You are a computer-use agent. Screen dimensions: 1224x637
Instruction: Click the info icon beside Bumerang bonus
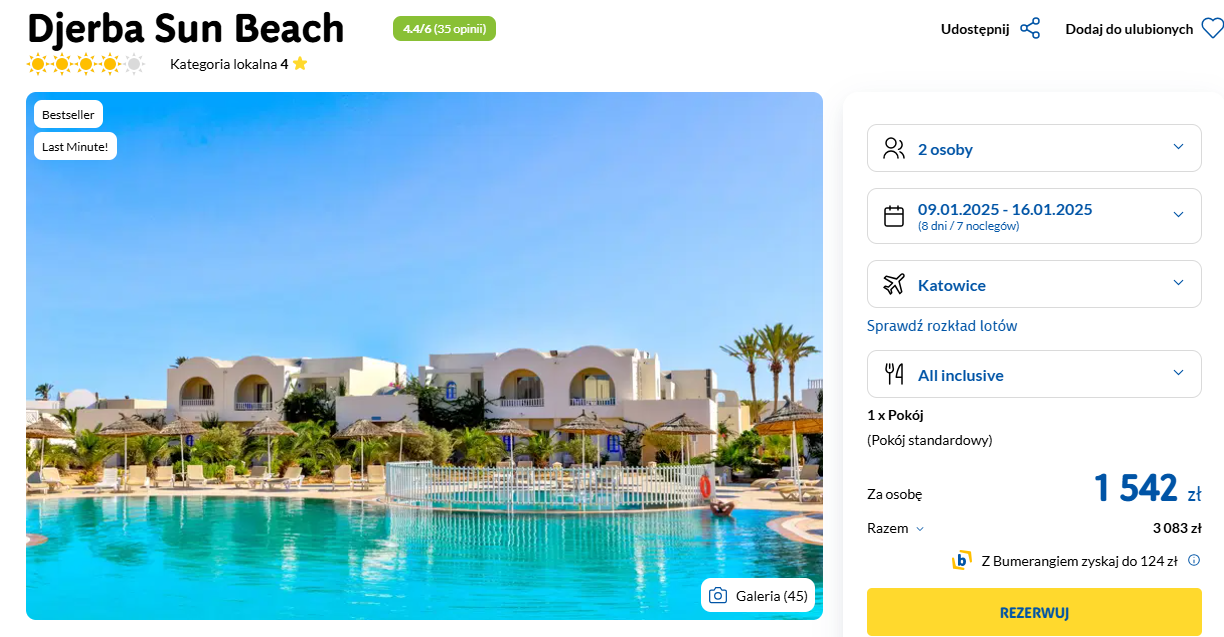1193,561
